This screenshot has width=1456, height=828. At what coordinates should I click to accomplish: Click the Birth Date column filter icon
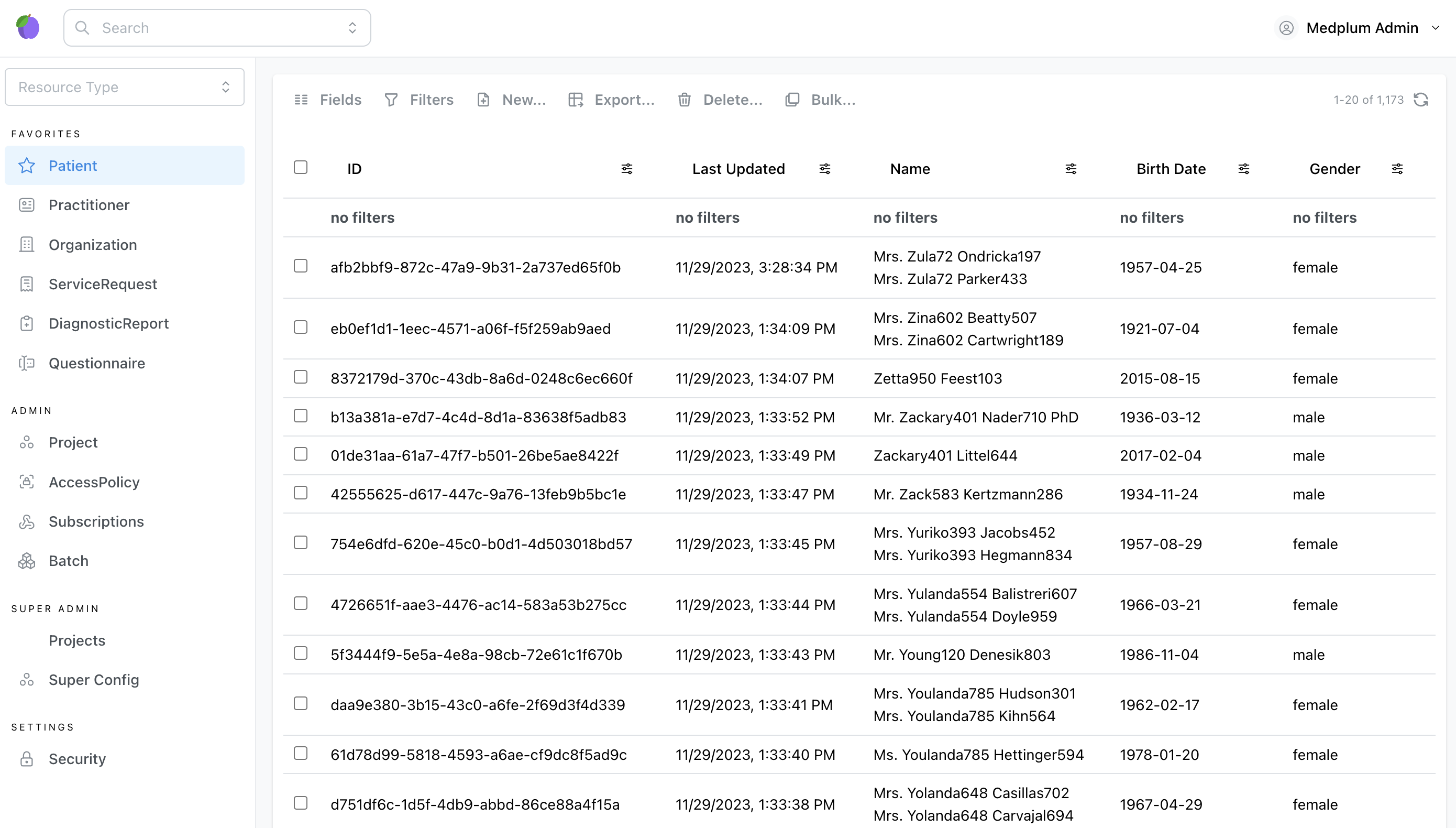[x=1243, y=168]
